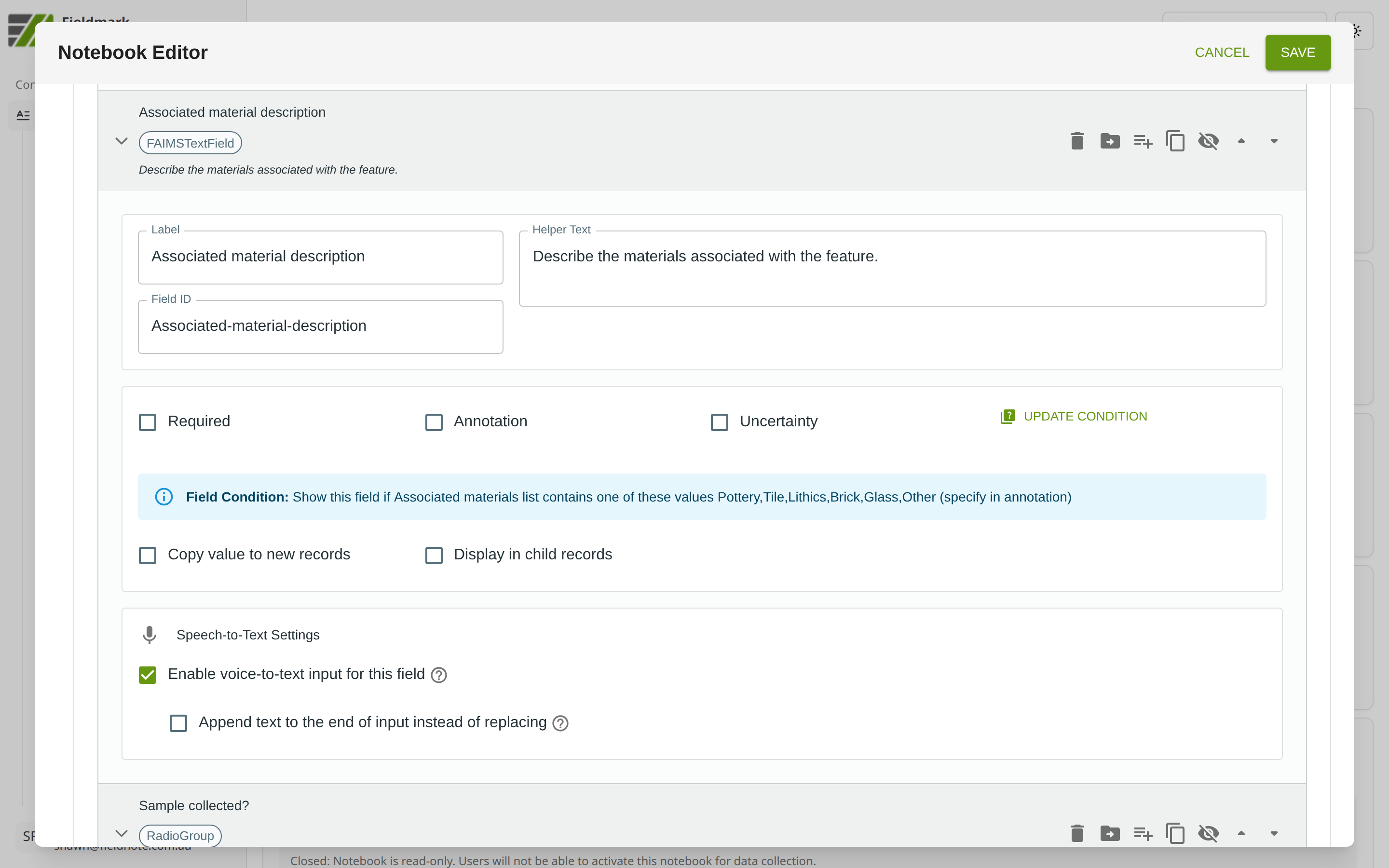This screenshot has width=1389, height=868.
Task: Move Associated material description field down
Action: [1274, 141]
